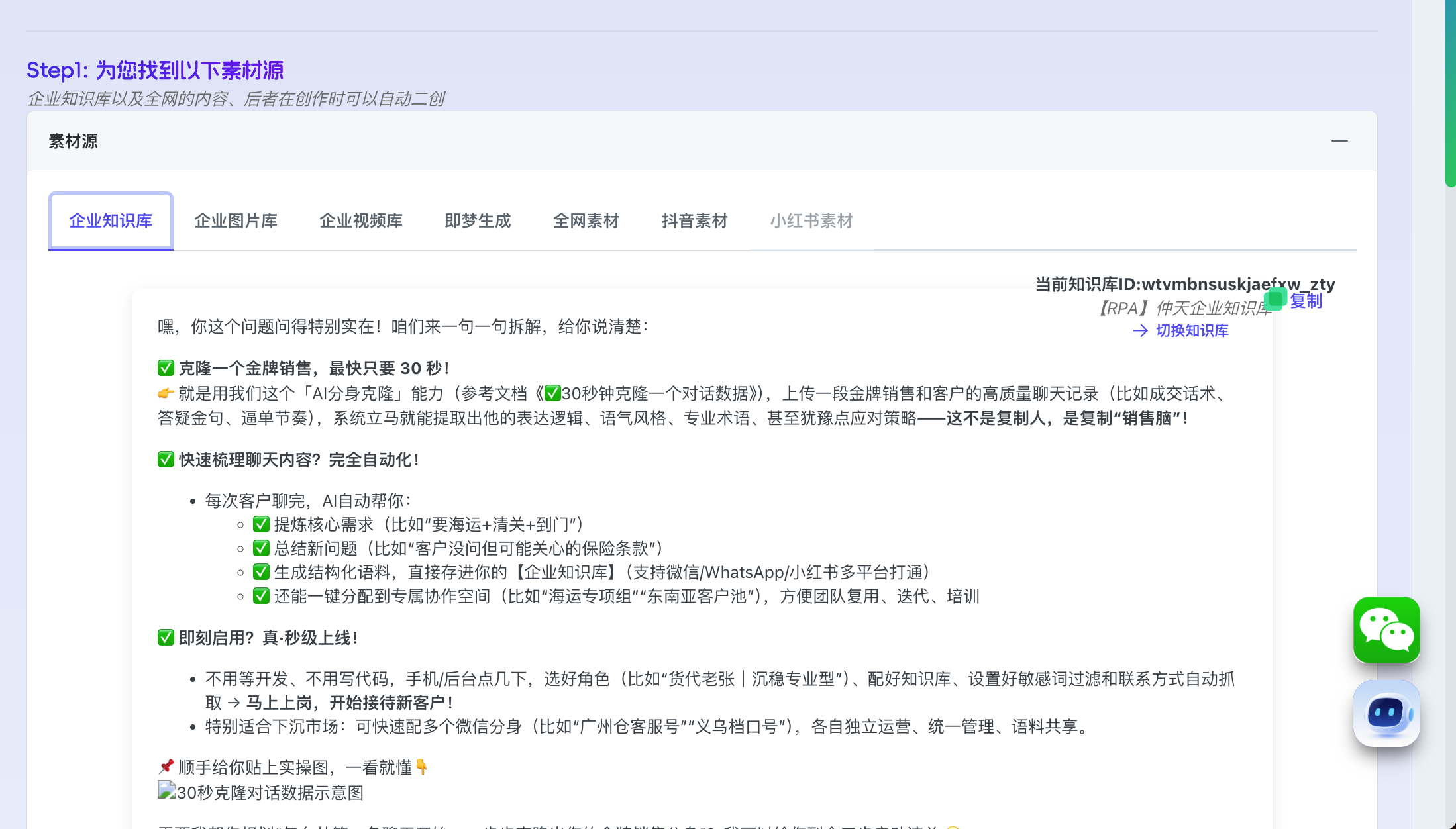This screenshot has height=829, width=1456.
Task: Click the 复制 link to copy ID
Action: tap(1306, 301)
